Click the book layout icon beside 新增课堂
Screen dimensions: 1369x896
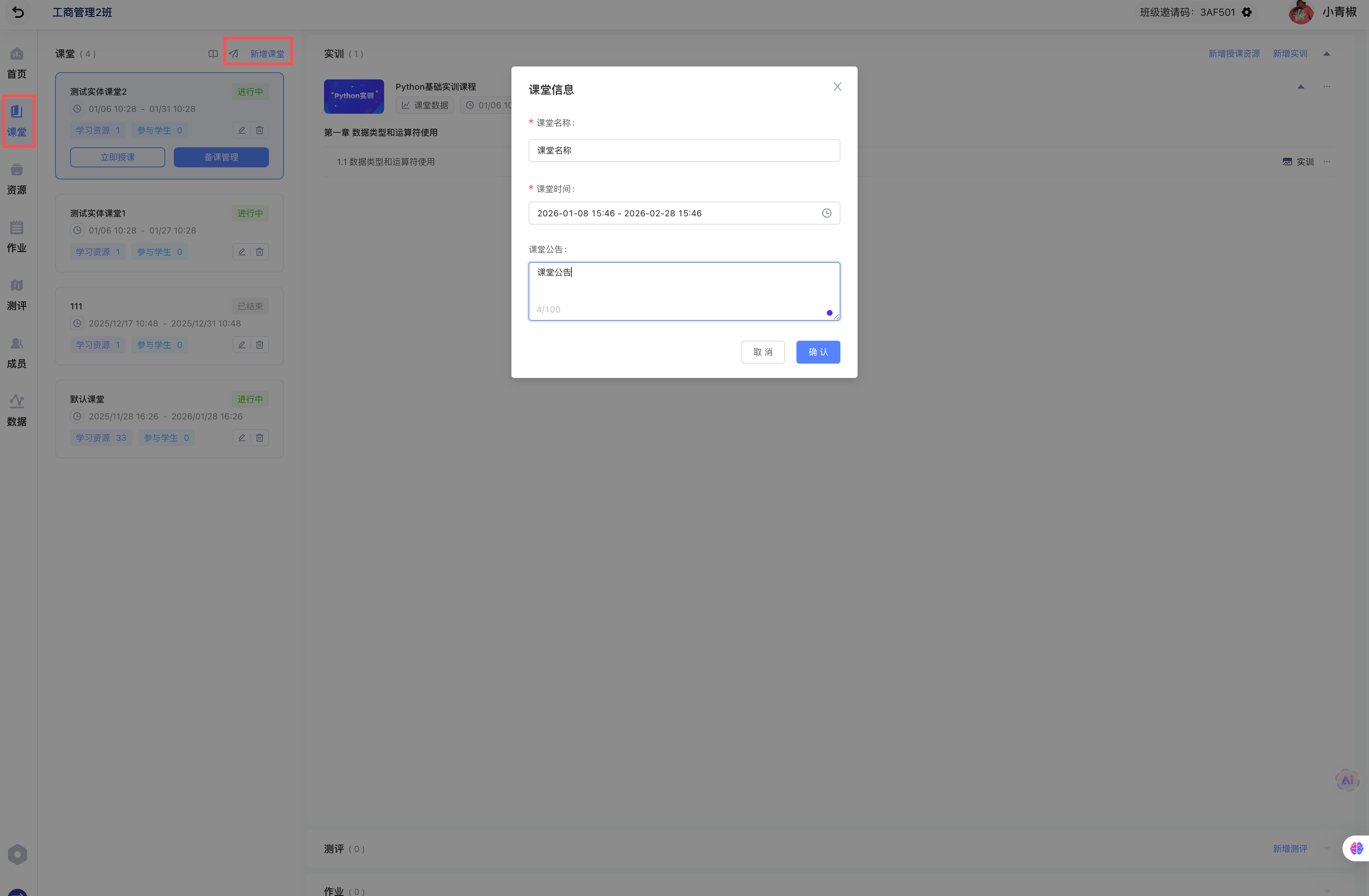pos(213,54)
